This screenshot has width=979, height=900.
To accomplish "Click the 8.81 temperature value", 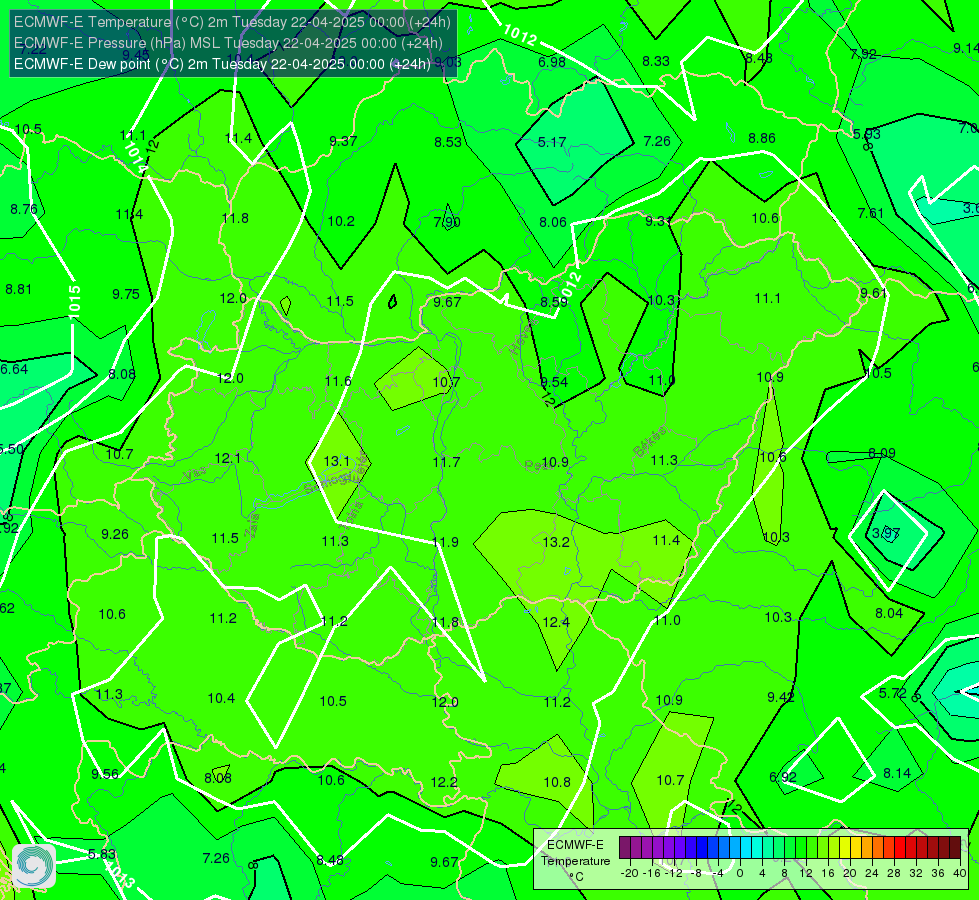I will click(x=18, y=290).
